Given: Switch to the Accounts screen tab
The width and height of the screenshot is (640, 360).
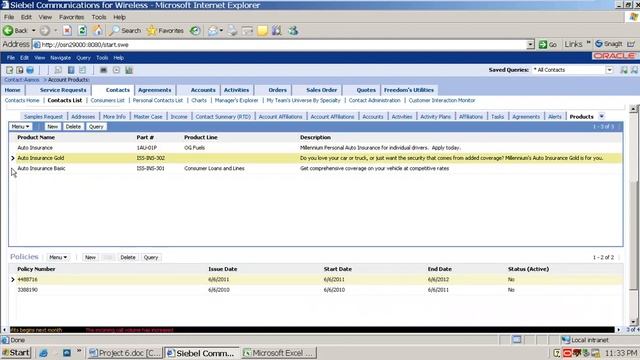Looking at the screenshot, I should pyautogui.click(x=203, y=90).
